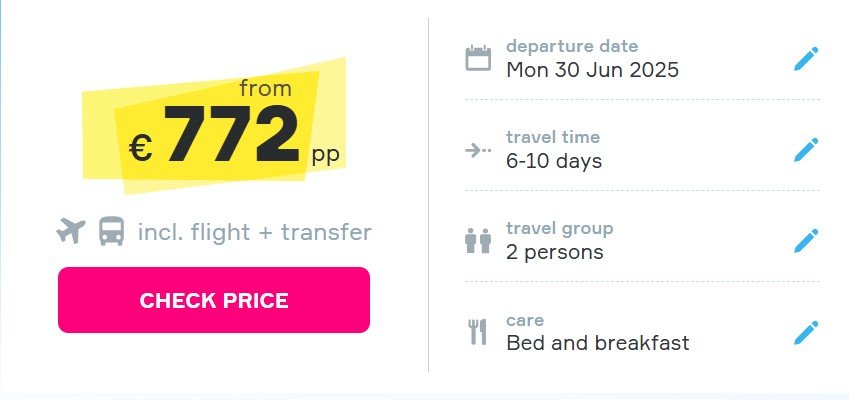Viewport: 849px width, 400px height.
Task: Click the travel group label
Action: click(x=560, y=228)
